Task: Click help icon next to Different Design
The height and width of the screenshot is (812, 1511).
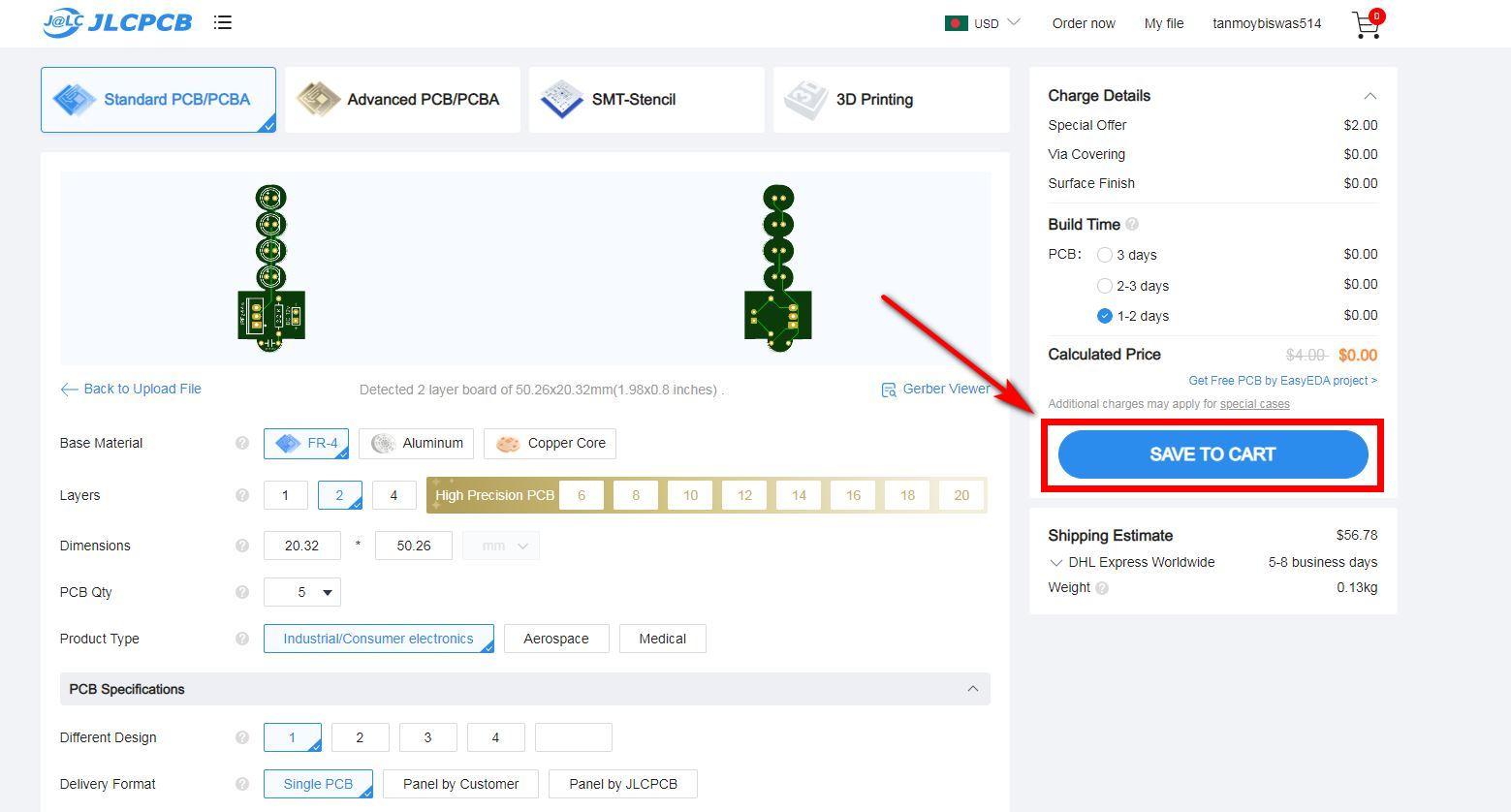Action: [242, 737]
